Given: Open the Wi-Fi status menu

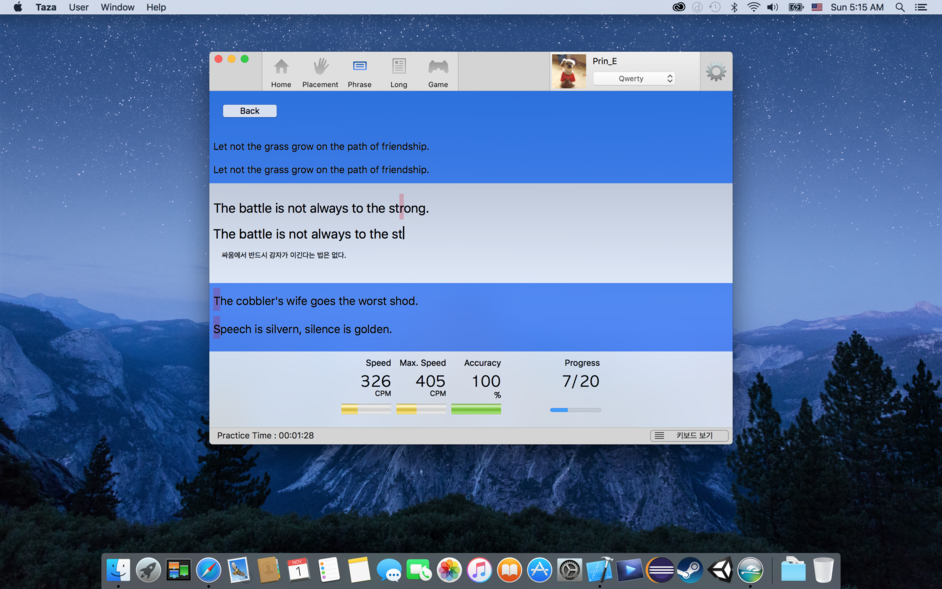Looking at the screenshot, I should point(753,7).
